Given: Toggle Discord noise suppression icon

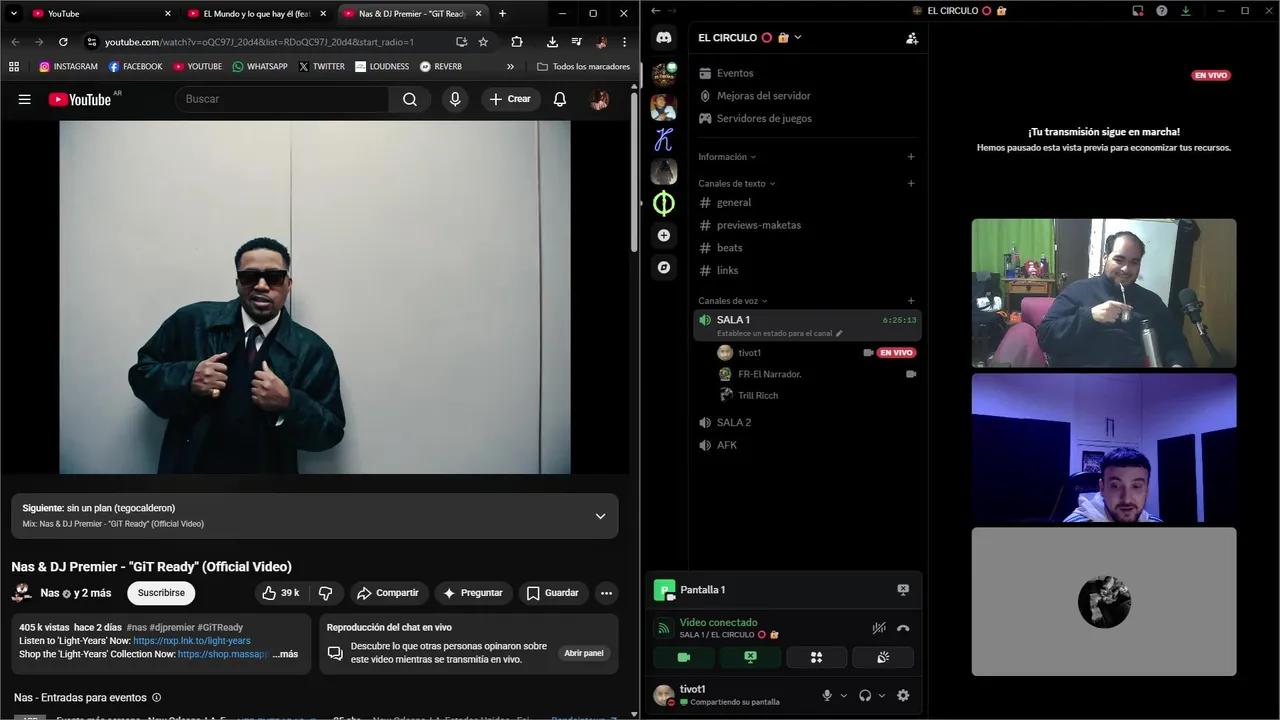Looking at the screenshot, I should click(x=879, y=628).
